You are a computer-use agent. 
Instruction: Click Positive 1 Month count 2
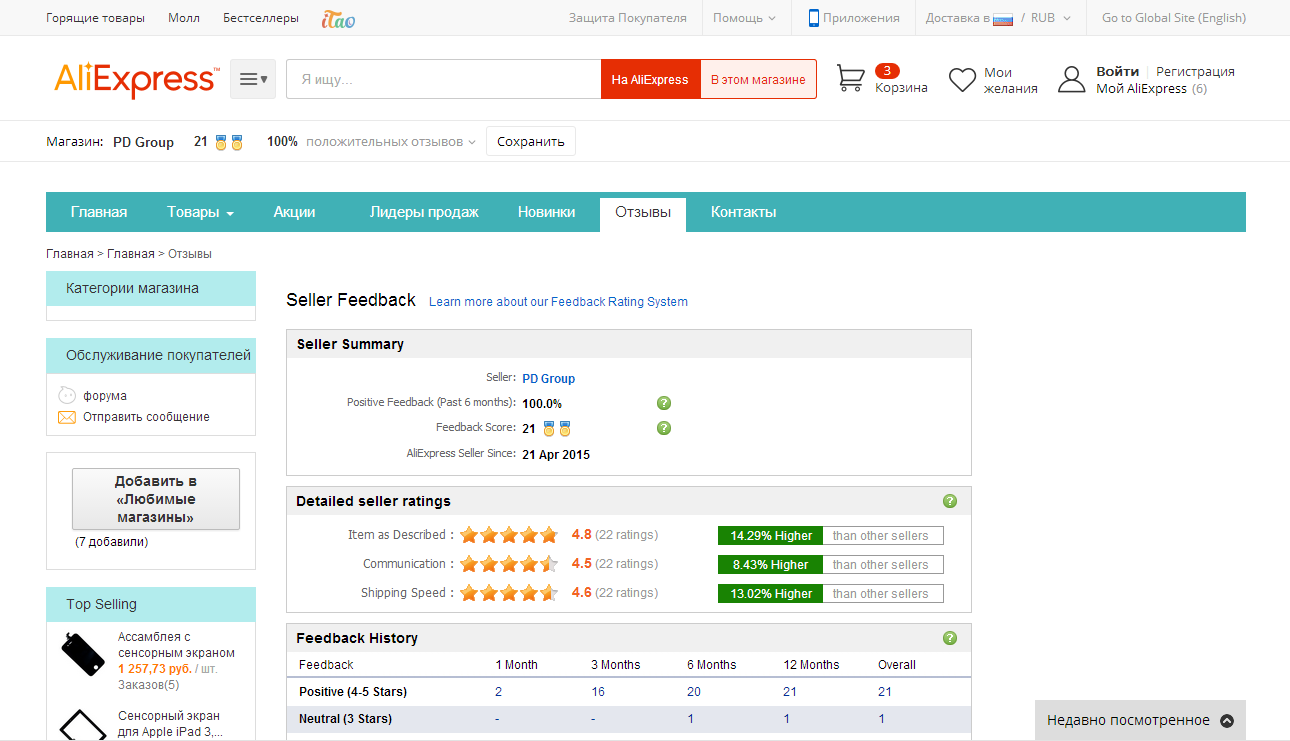(498, 691)
